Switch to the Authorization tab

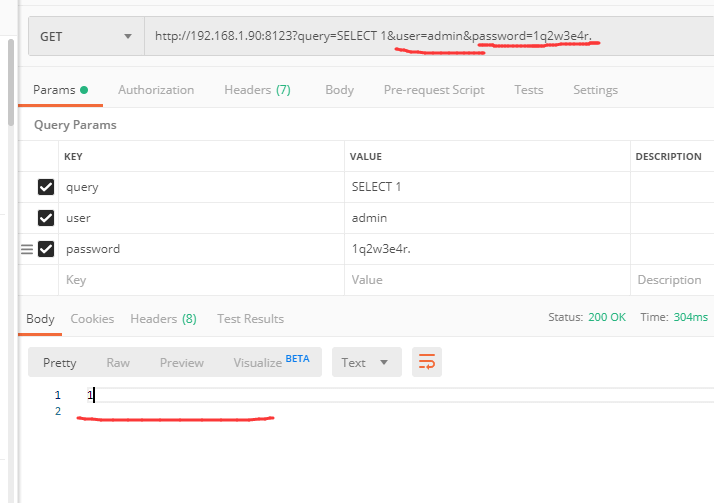[156, 90]
